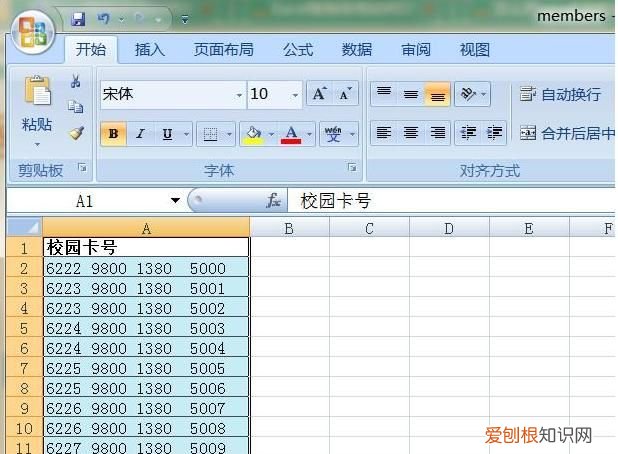Open the 字体 dialog launcher
The height and width of the screenshot is (454, 618).
pos(352,167)
